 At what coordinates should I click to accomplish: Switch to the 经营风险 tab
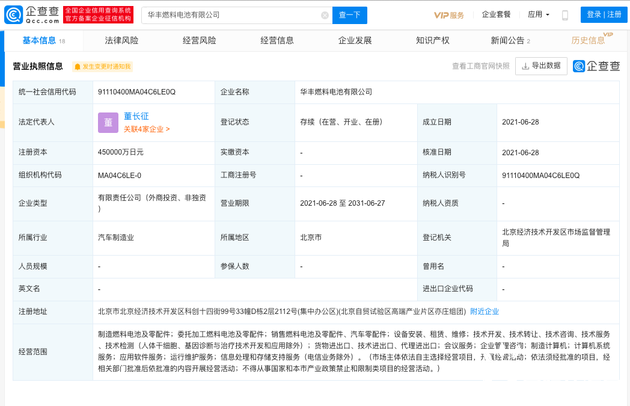click(199, 41)
